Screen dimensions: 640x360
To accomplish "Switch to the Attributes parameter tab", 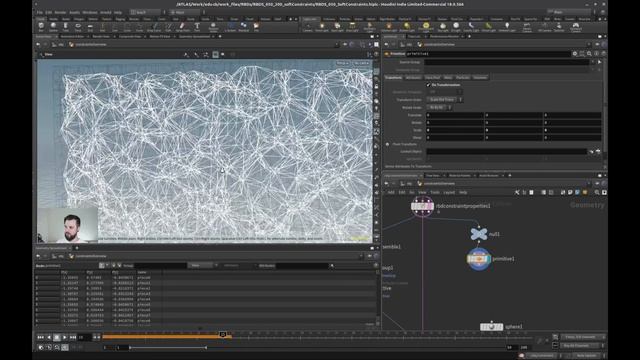I will 413,78.
